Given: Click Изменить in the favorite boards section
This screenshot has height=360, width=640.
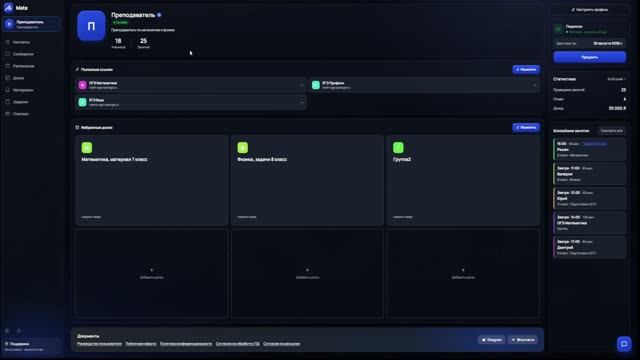Looking at the screenshot, I should (526, 127).
